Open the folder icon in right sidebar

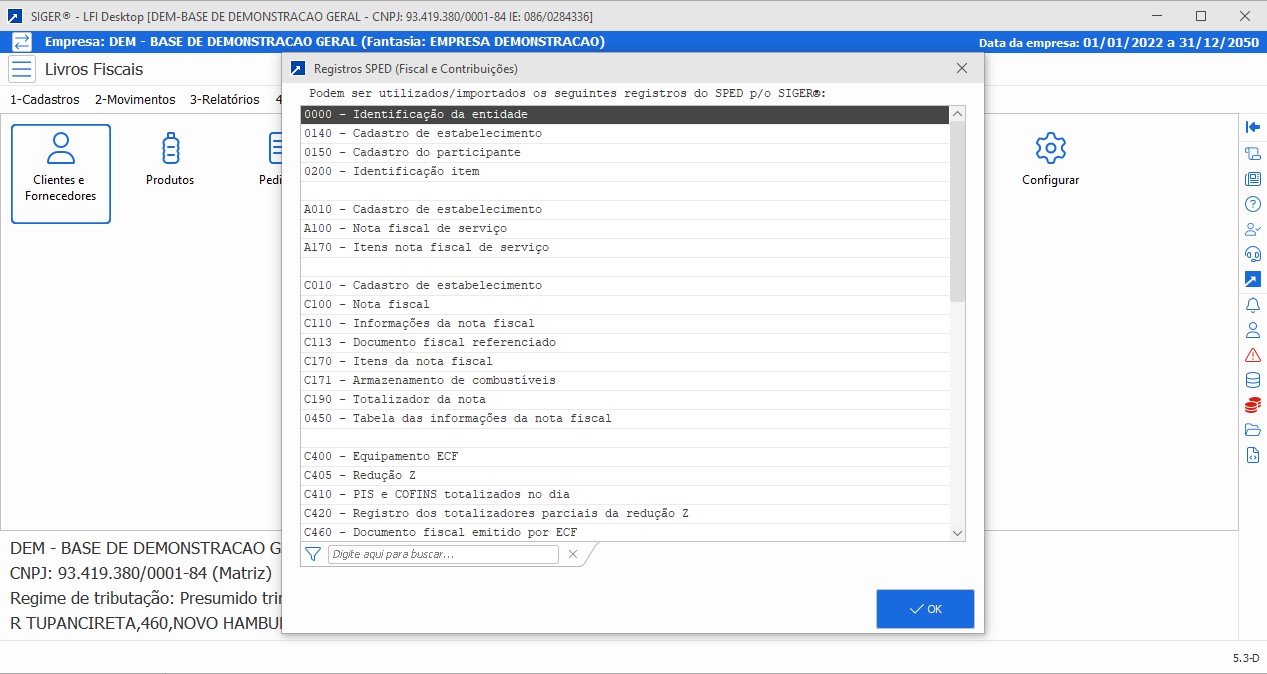point(1253,430)
